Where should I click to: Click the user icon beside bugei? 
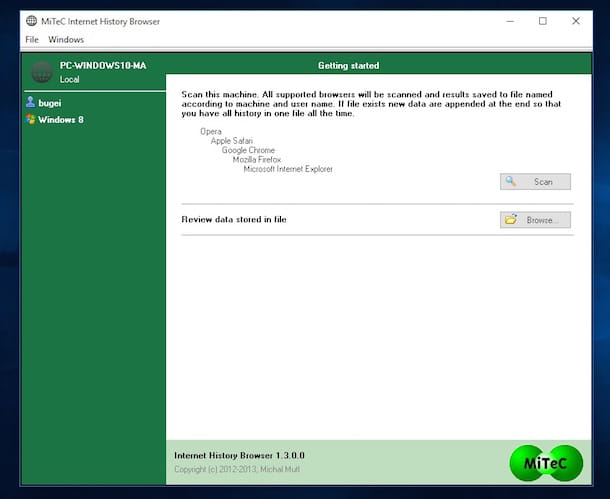coord(30,102)
